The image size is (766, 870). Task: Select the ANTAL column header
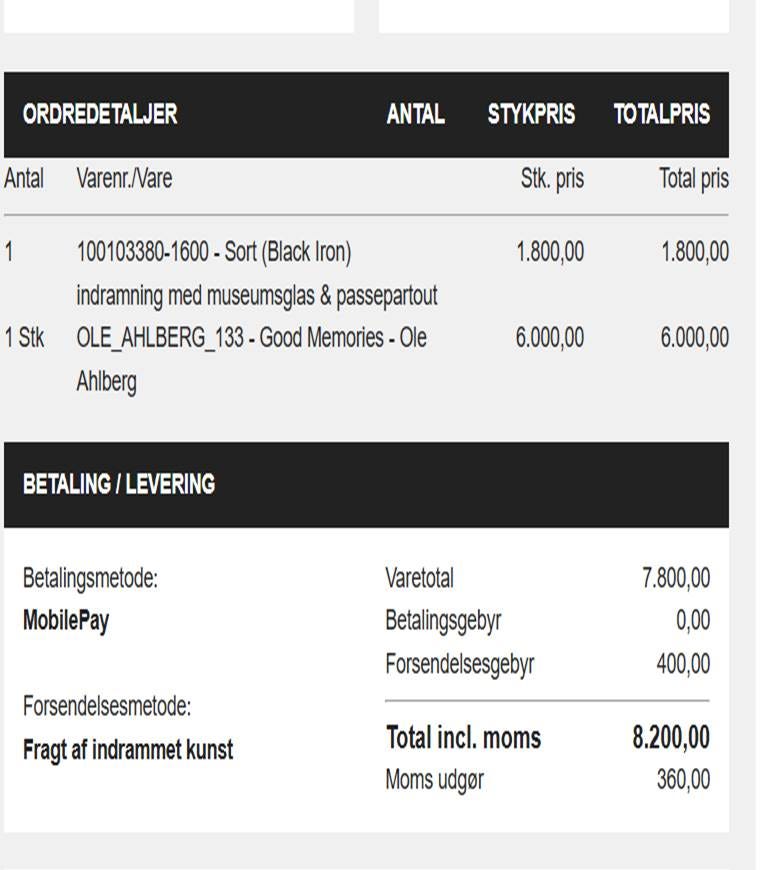click(415, 114)
